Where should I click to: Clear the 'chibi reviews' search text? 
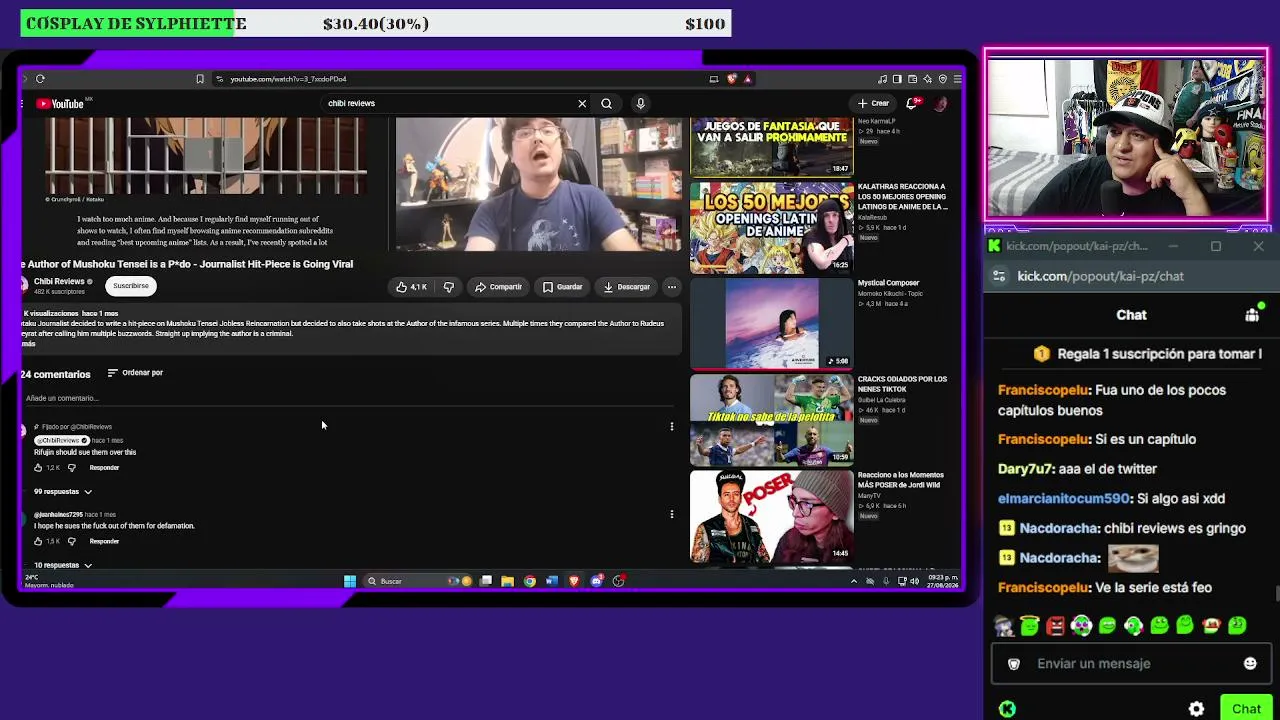pos(582,103)
